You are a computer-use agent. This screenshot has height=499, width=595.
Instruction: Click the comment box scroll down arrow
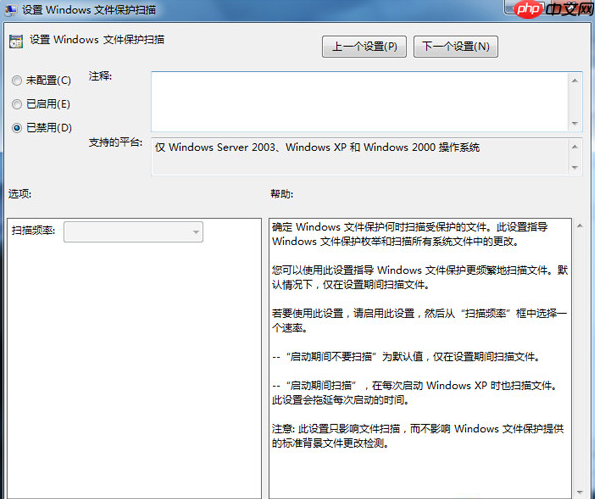[x=575, y=123]
